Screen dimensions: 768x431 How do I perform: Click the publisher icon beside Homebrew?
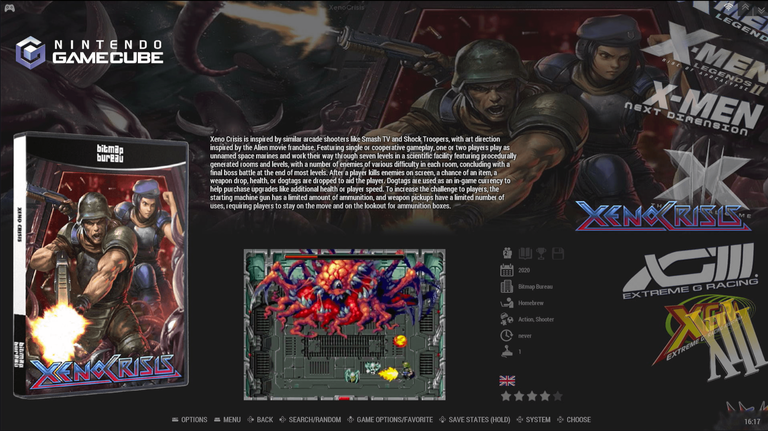506,303
